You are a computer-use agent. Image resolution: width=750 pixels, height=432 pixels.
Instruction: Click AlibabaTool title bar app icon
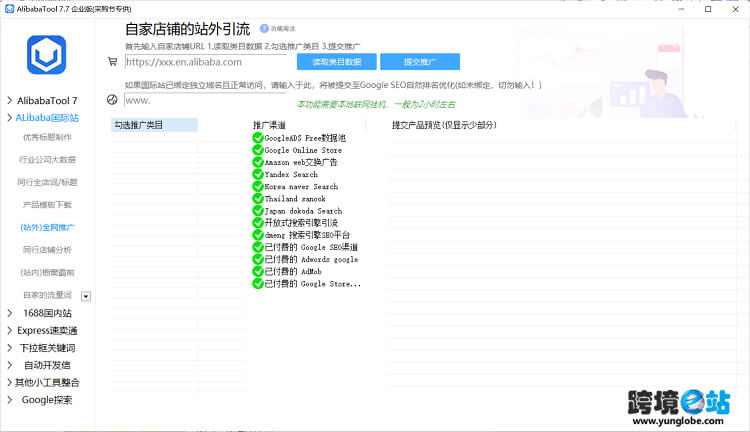point(9,9)
